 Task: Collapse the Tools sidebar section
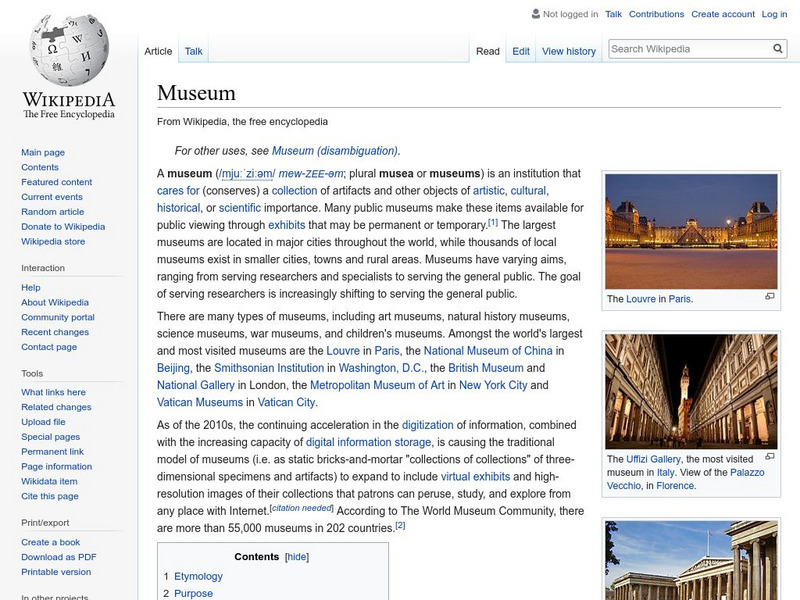pyautogui.click(x=32, y=373)
